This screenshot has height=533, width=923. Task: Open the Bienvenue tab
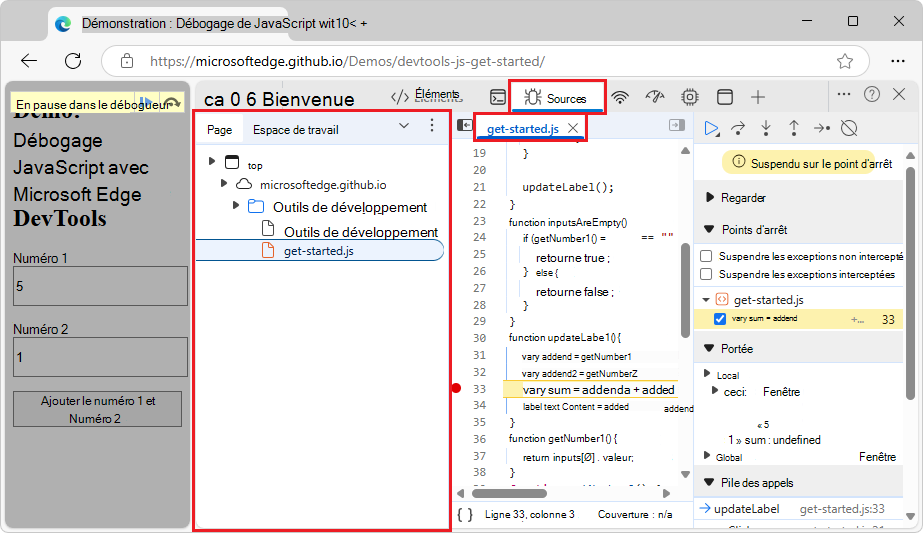pyautogui.click(x=308, y=100)
